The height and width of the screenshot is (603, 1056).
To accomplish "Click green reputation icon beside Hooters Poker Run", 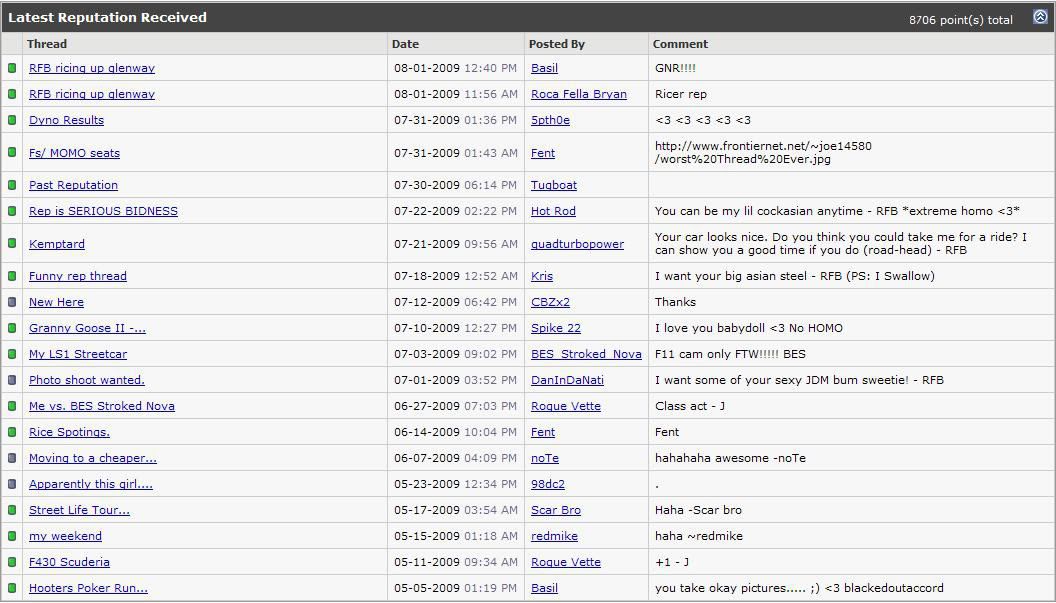I will (x=12, y=588).
